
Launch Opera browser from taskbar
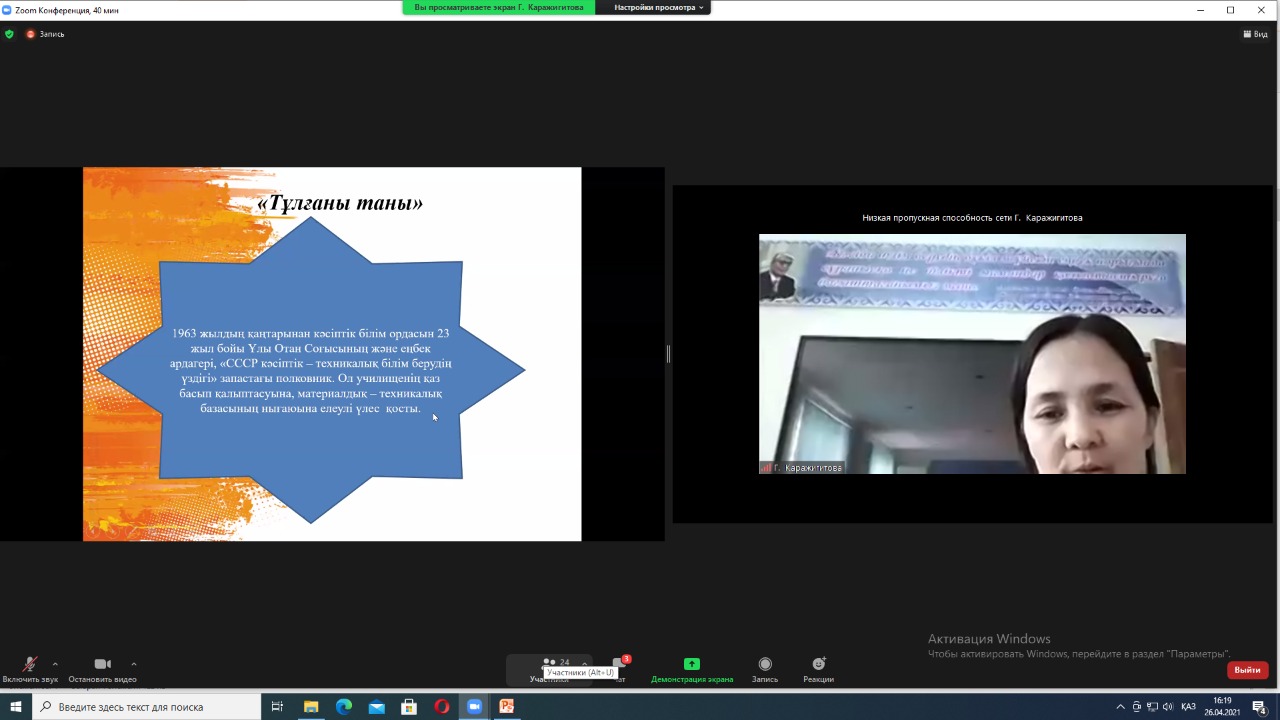pyautogui.click(x=442, y=707)
